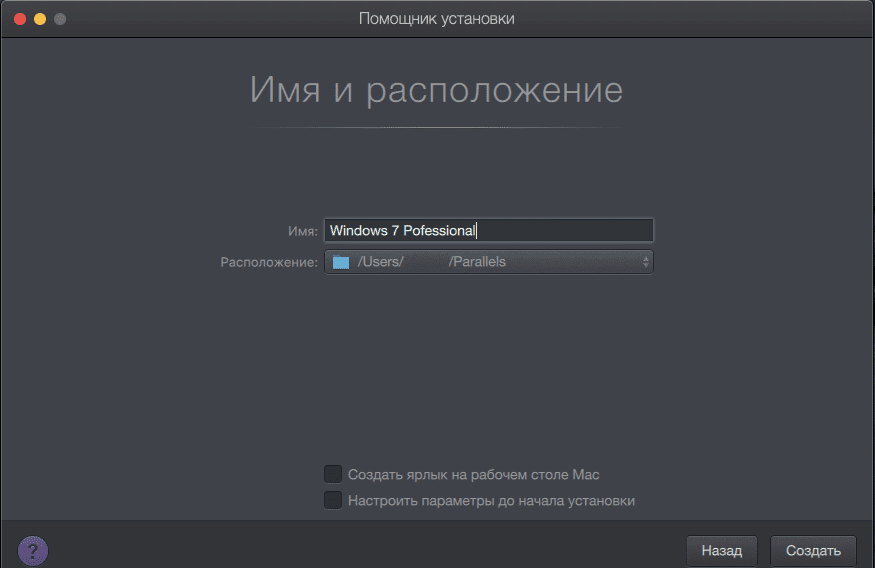
Task: Click the Назад button
Action: pyautogui.click(x=722, y=551)
